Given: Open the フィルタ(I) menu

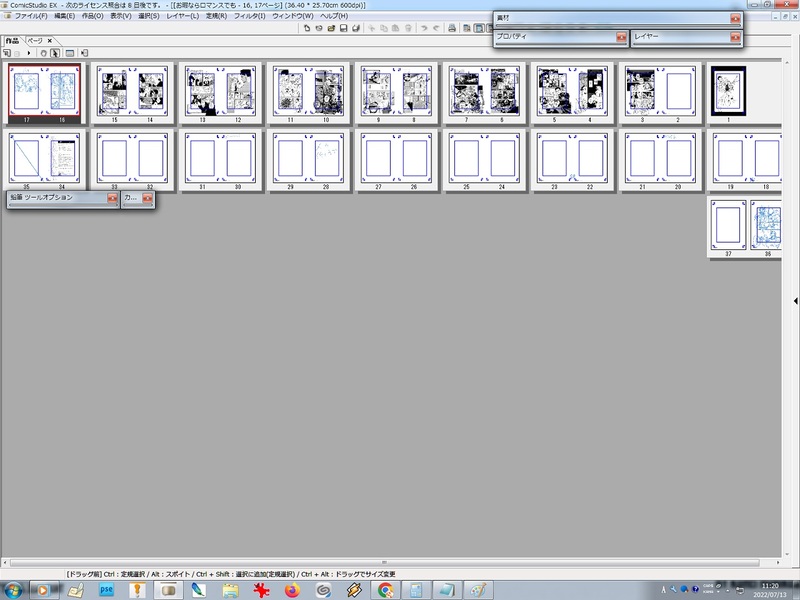Looking at the screenshot, I should pyautogui.click(x=249, y=16).
